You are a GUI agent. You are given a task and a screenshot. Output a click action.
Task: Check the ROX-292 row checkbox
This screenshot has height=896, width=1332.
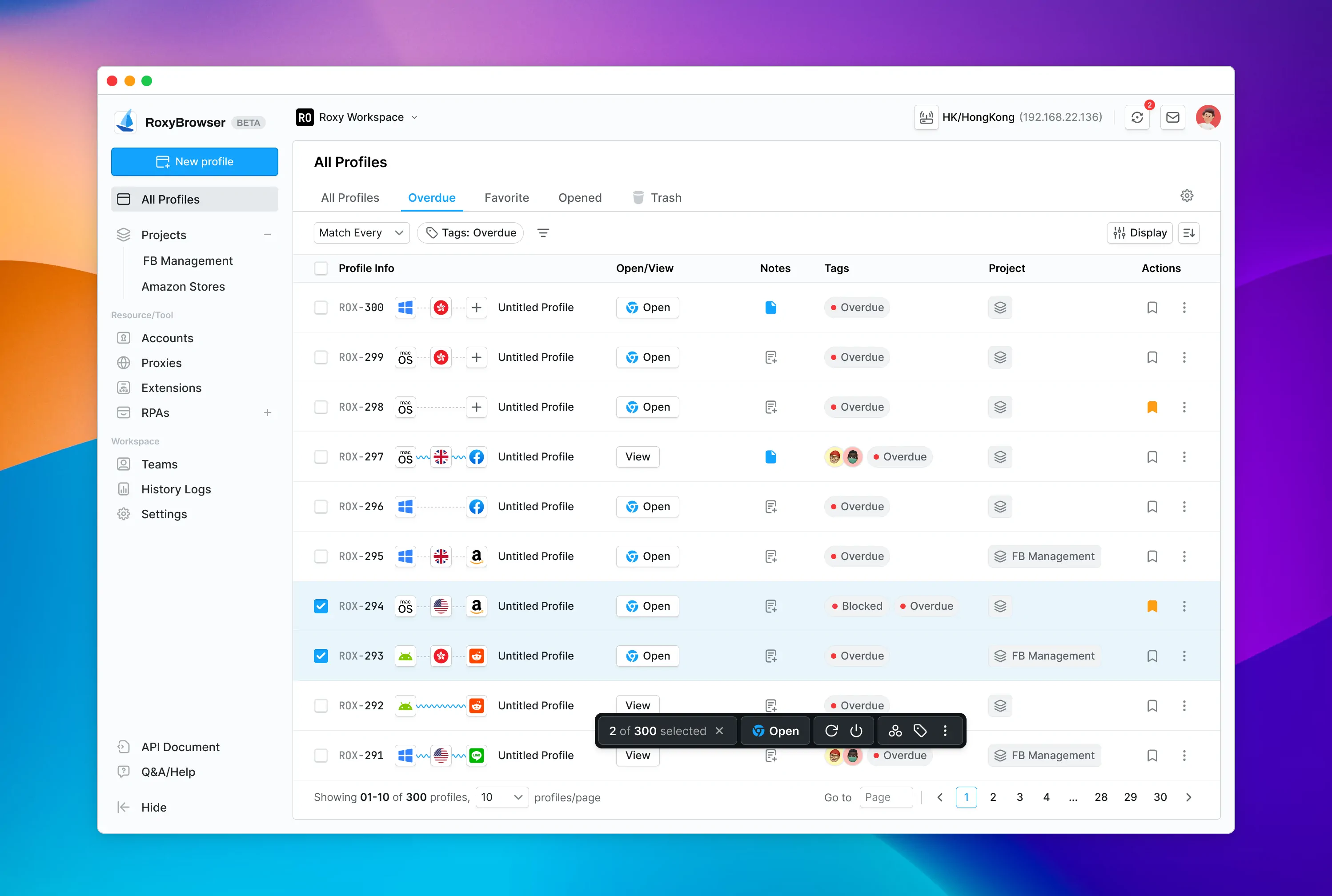pos(321,705)
